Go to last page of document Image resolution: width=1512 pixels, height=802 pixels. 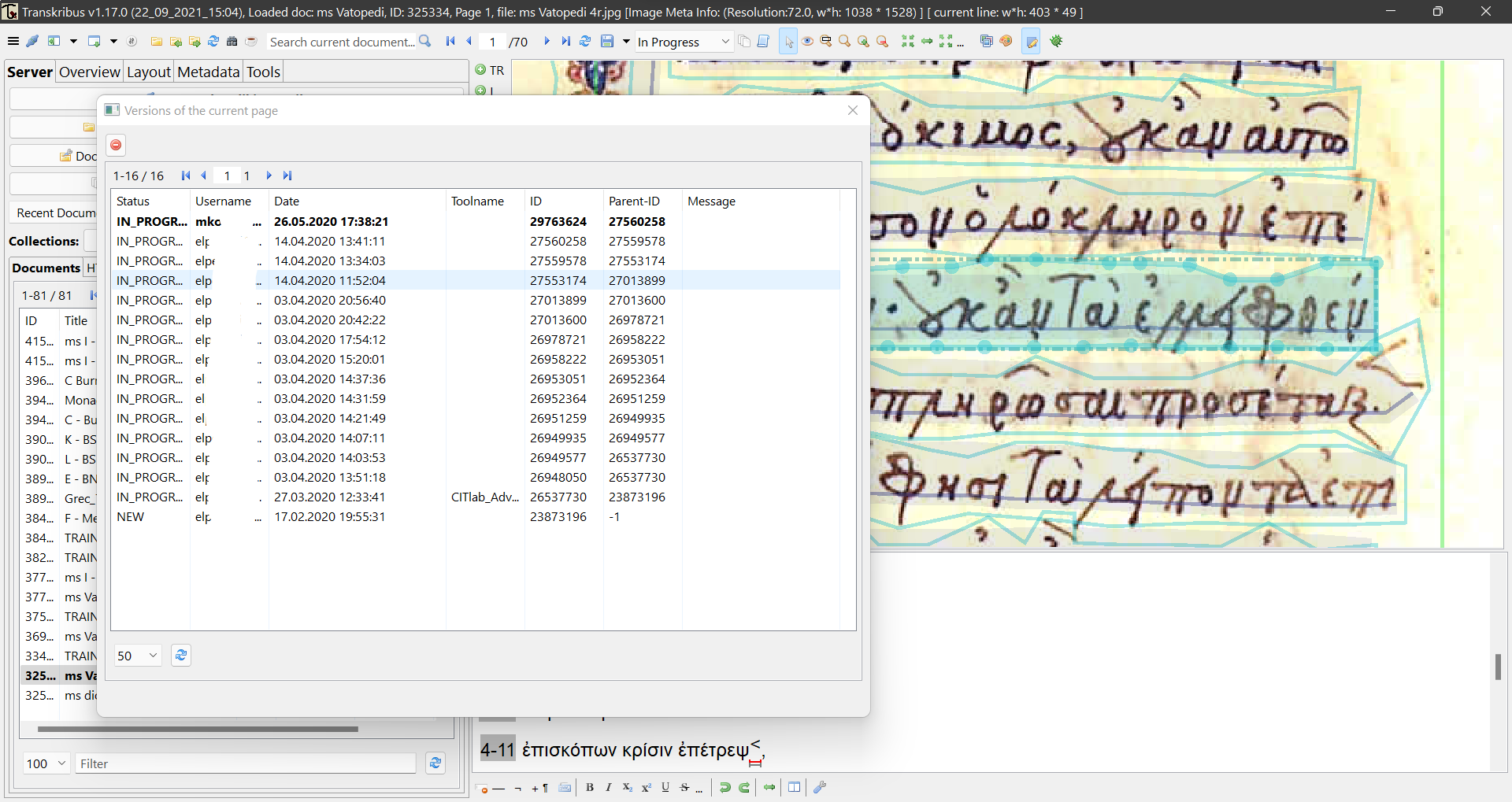566,41
